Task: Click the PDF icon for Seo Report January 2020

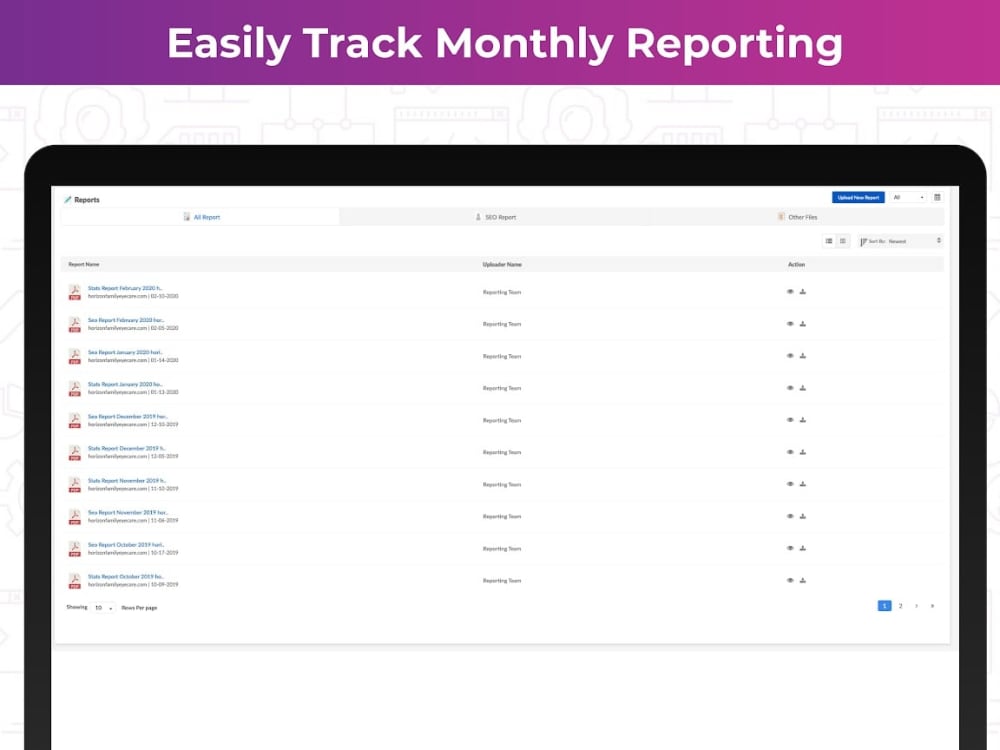Action: coord(75,357)
